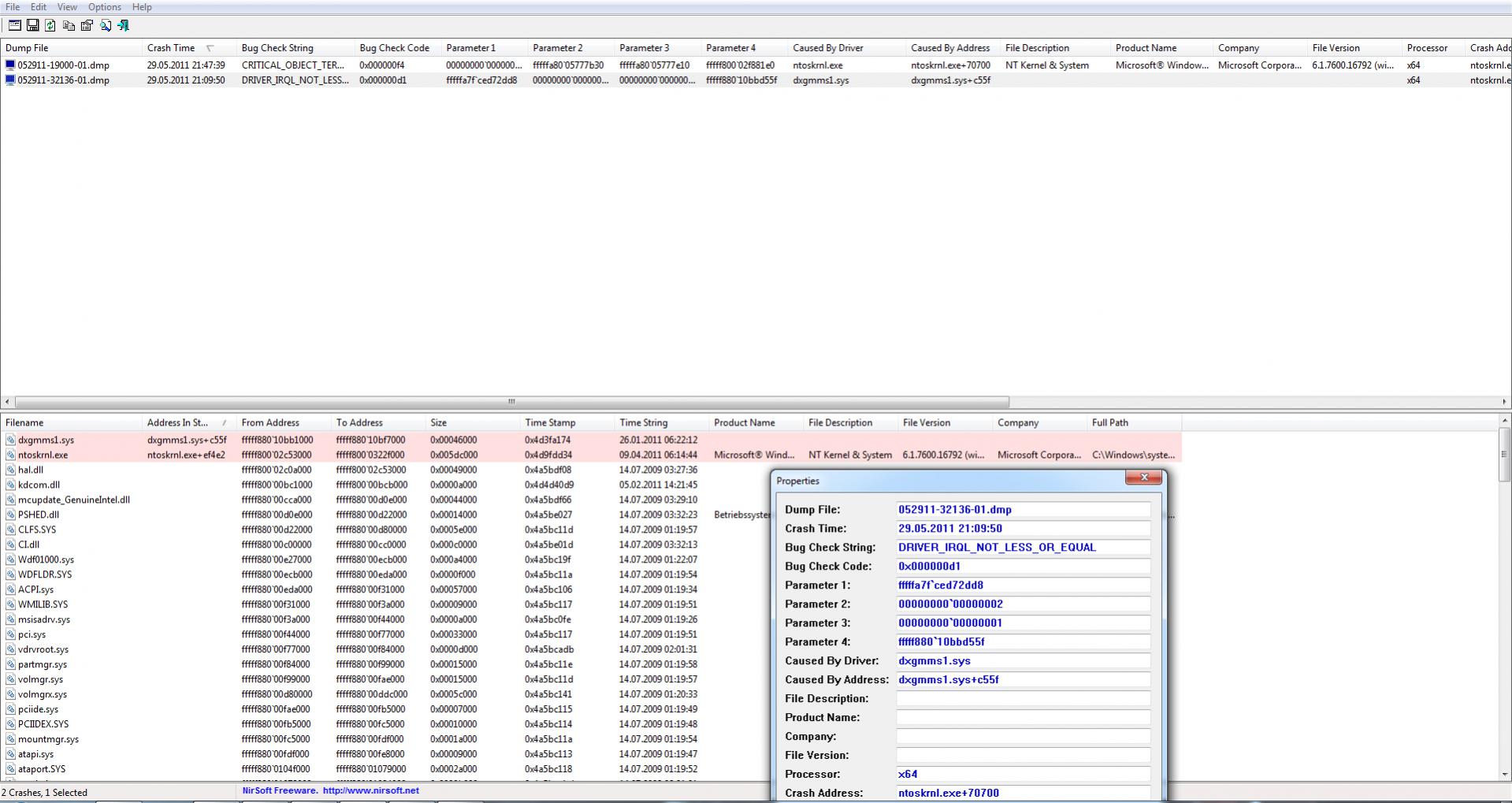Click the Save (floppy disk) toolbar icon

coord(32,25)
